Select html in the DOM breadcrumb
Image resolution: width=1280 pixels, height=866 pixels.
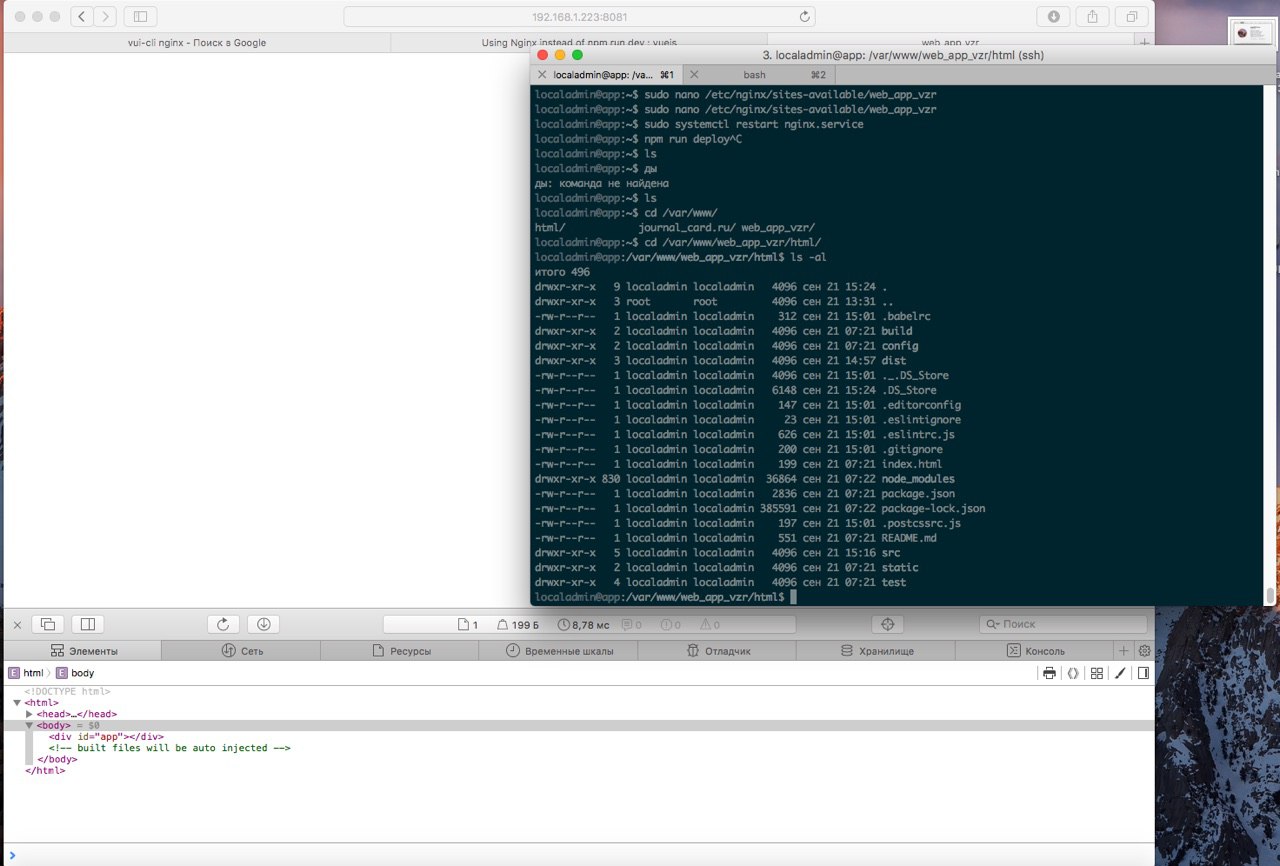tap(26, 673)
